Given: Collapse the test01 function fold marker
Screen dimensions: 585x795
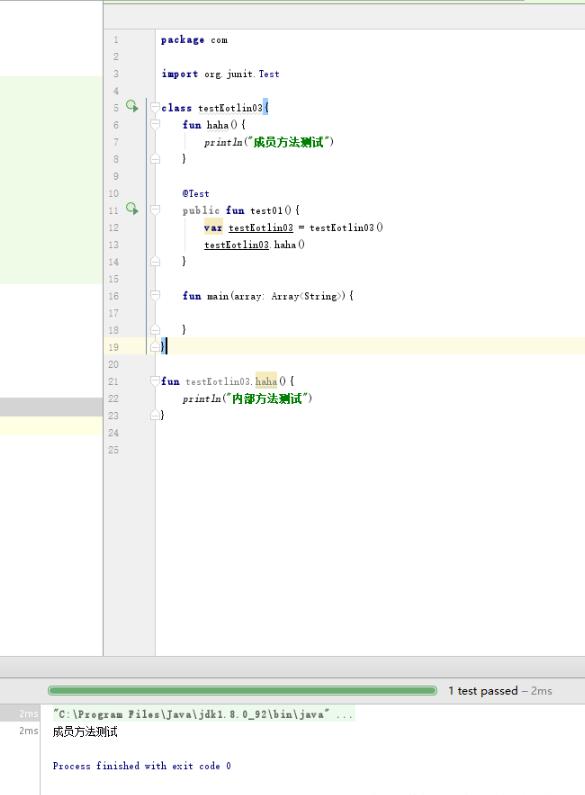Looking at the screenshot, I should click(155, 210).
